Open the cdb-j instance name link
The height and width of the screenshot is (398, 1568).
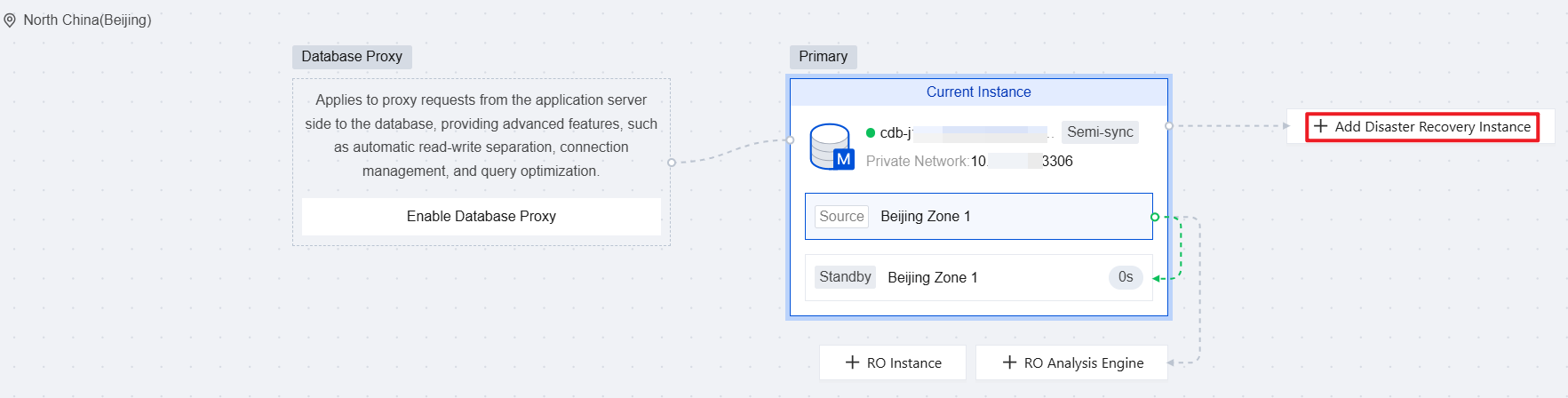click(895, 133)
